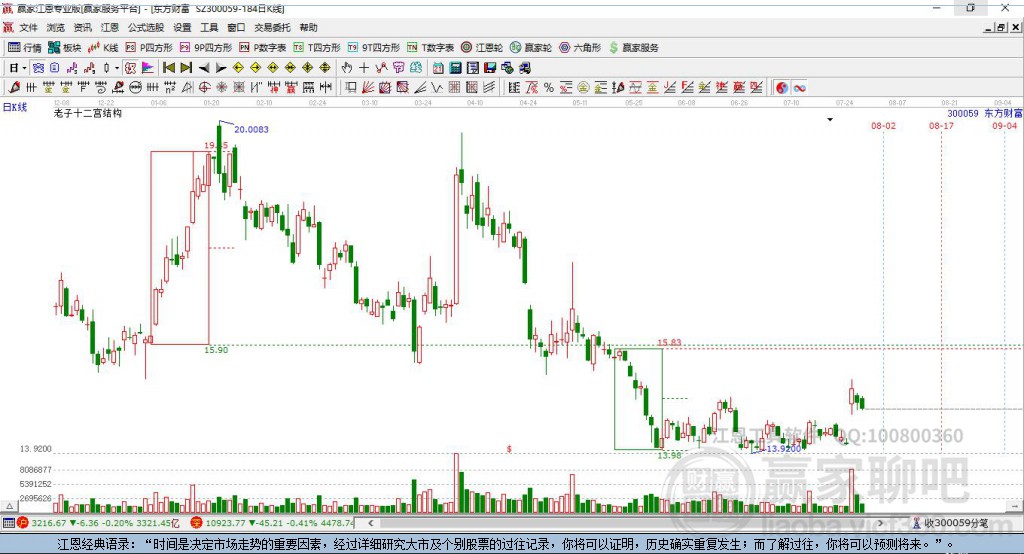
Task: Toggle the pink gradient triangle chart icon
Action: 148,68
